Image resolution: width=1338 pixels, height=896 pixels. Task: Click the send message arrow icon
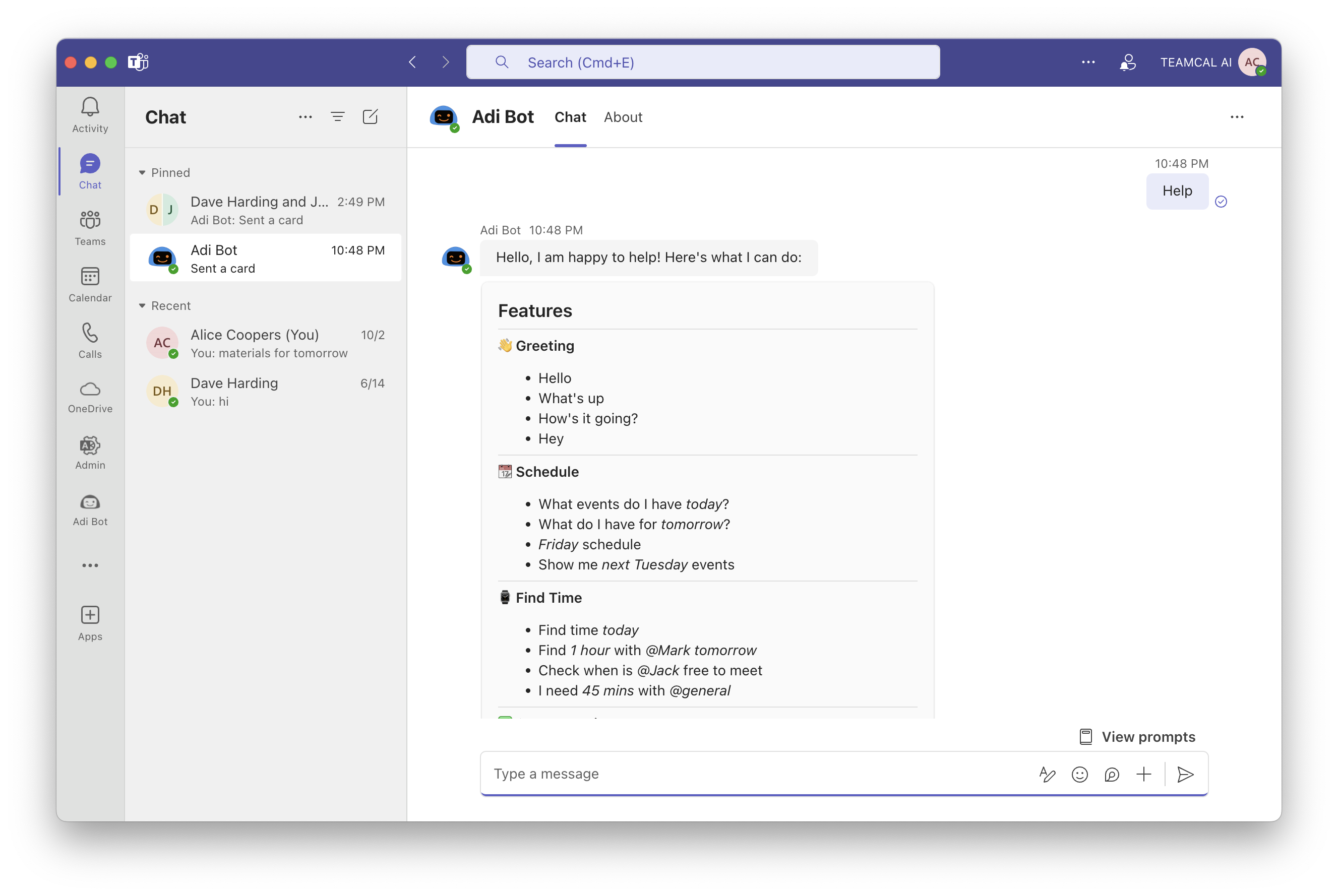click(1185, 774)
